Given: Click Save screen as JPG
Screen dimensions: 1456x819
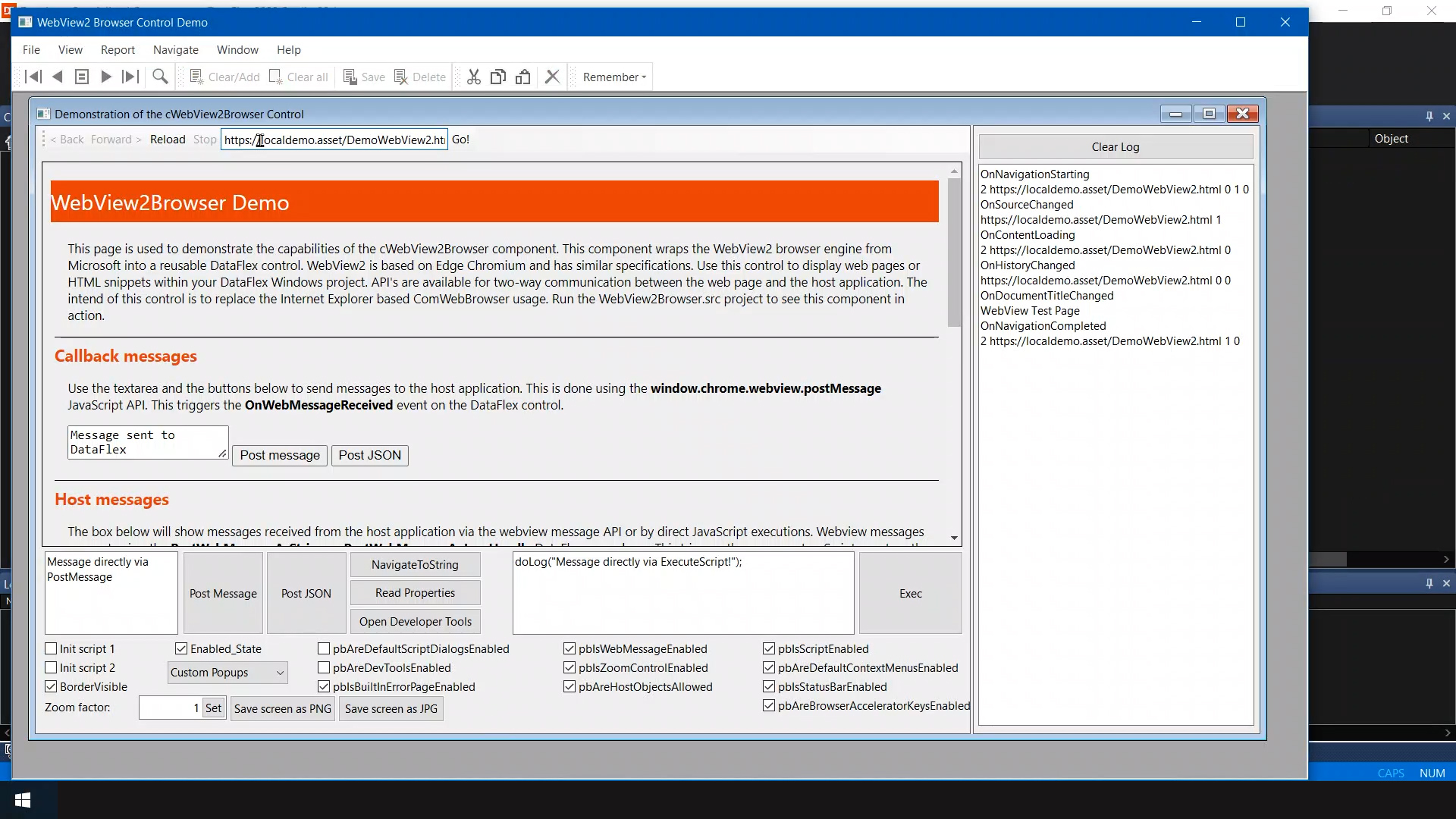Looking at the screenshot, I should (391, 709).
